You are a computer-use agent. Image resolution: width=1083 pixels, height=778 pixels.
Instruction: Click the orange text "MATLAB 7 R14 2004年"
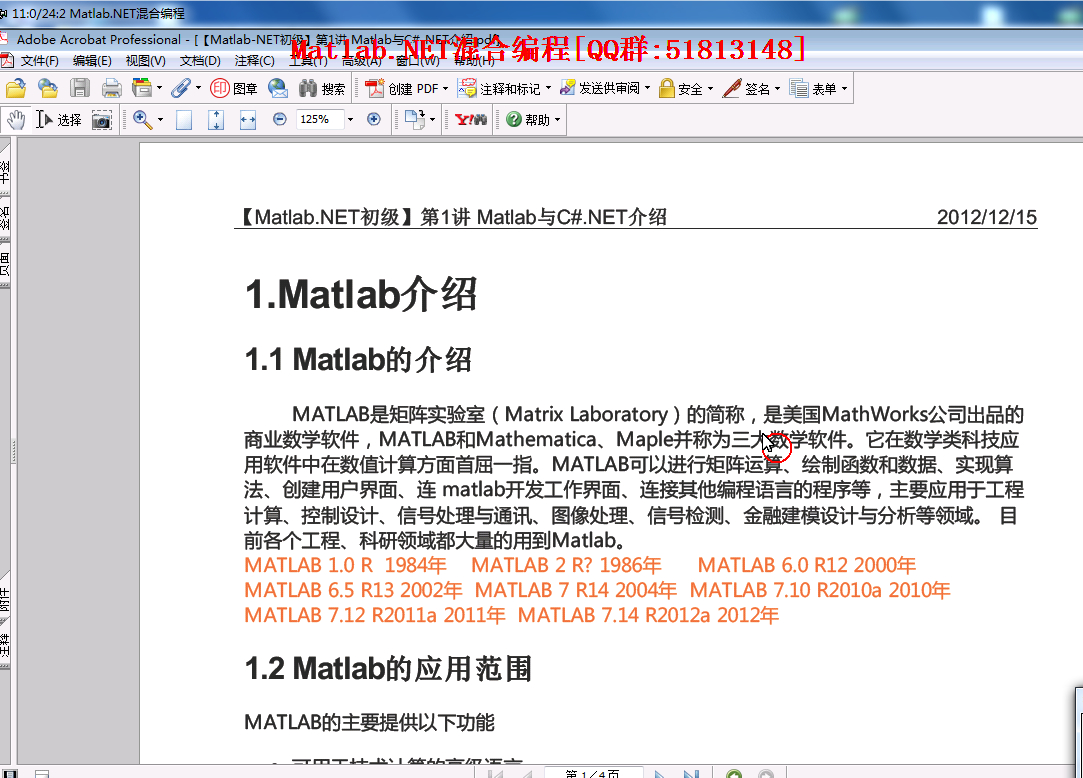point(575,590)
